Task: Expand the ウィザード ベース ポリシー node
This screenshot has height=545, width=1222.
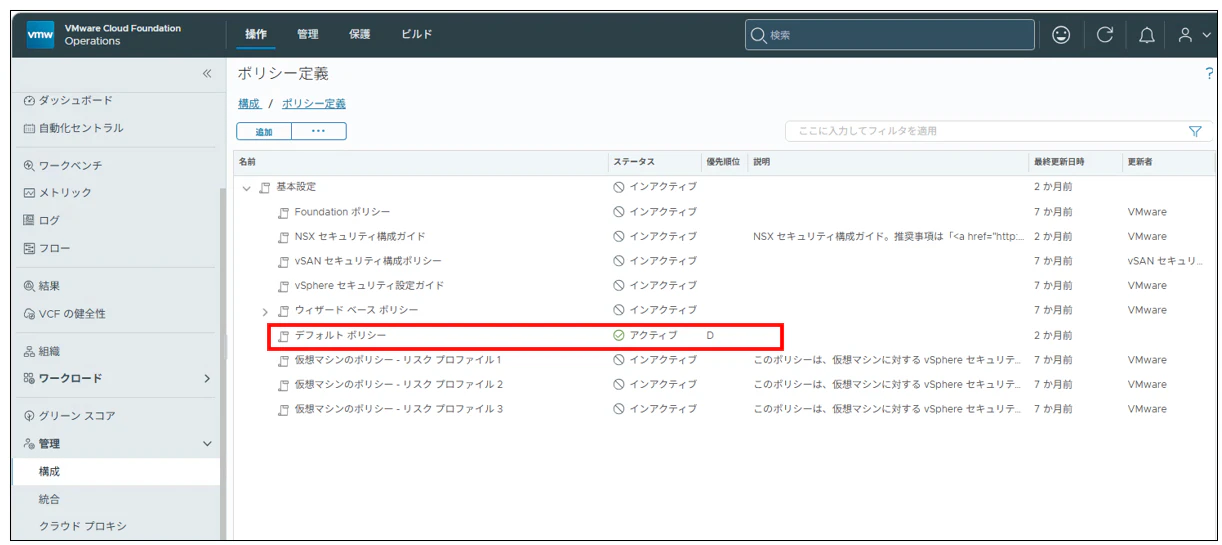Action: 265,311
